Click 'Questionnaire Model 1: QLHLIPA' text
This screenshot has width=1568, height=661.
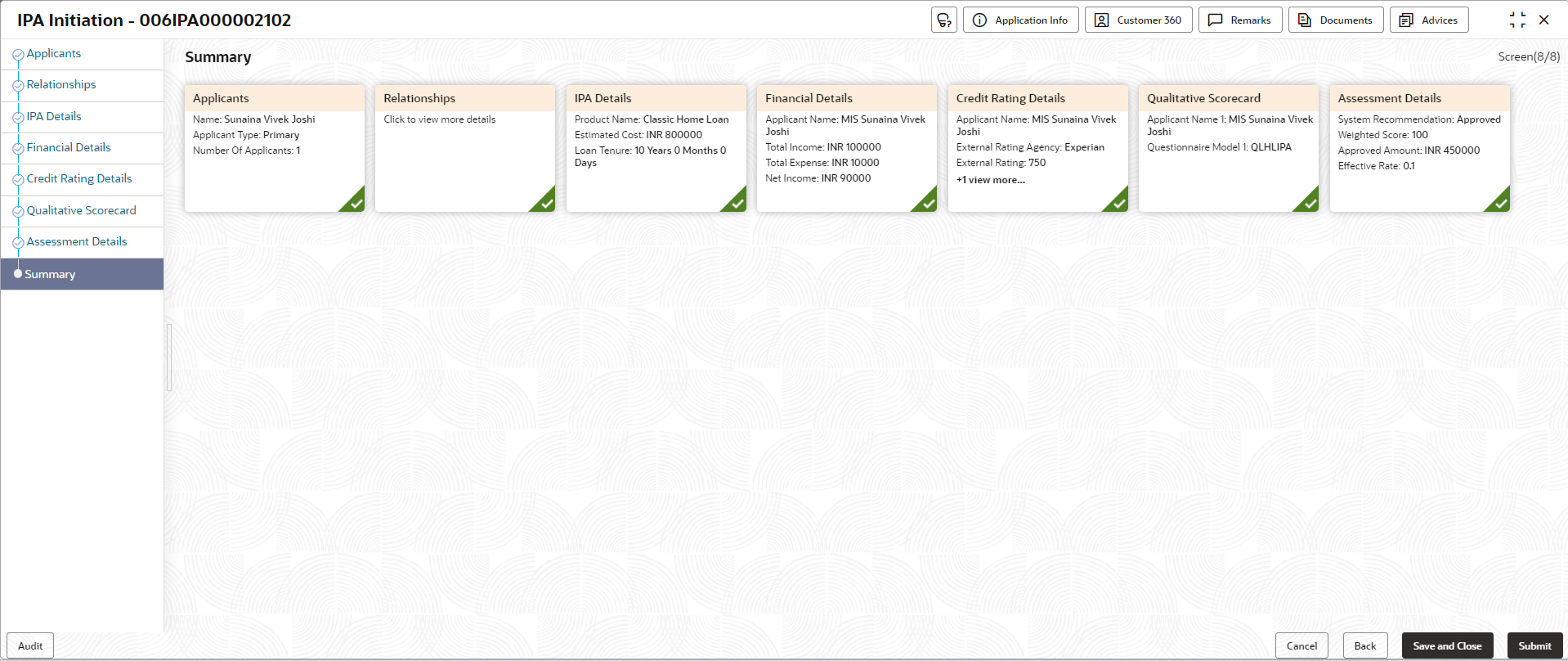[x=1219, y=147]
